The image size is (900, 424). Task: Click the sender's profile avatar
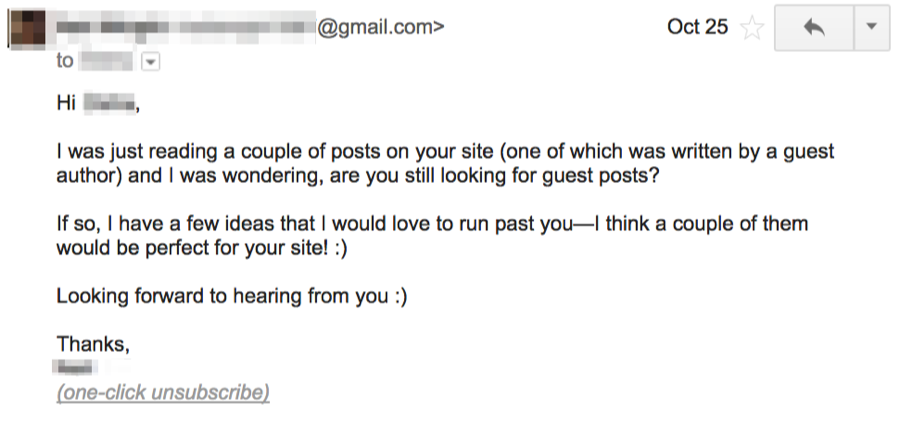coord(26,28)
